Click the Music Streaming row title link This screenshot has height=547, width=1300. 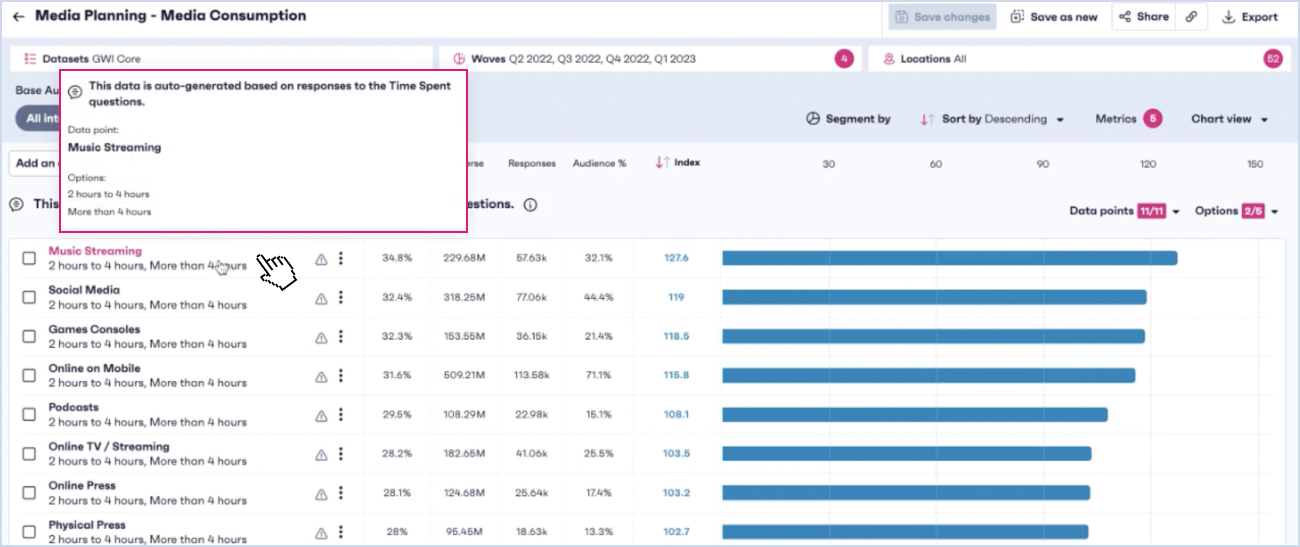click(95, 251)
